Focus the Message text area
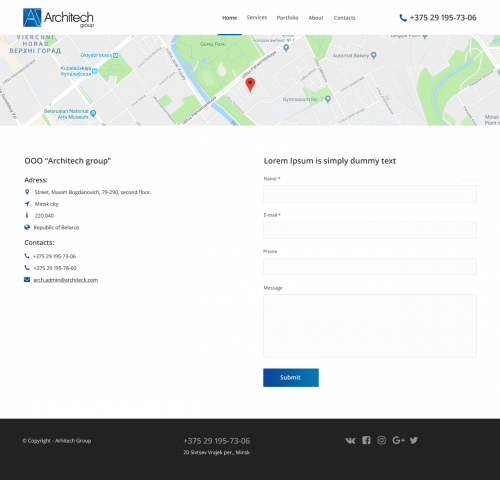Image resolution: width=500 pixels, height=480 pixels. coord(370,326)
